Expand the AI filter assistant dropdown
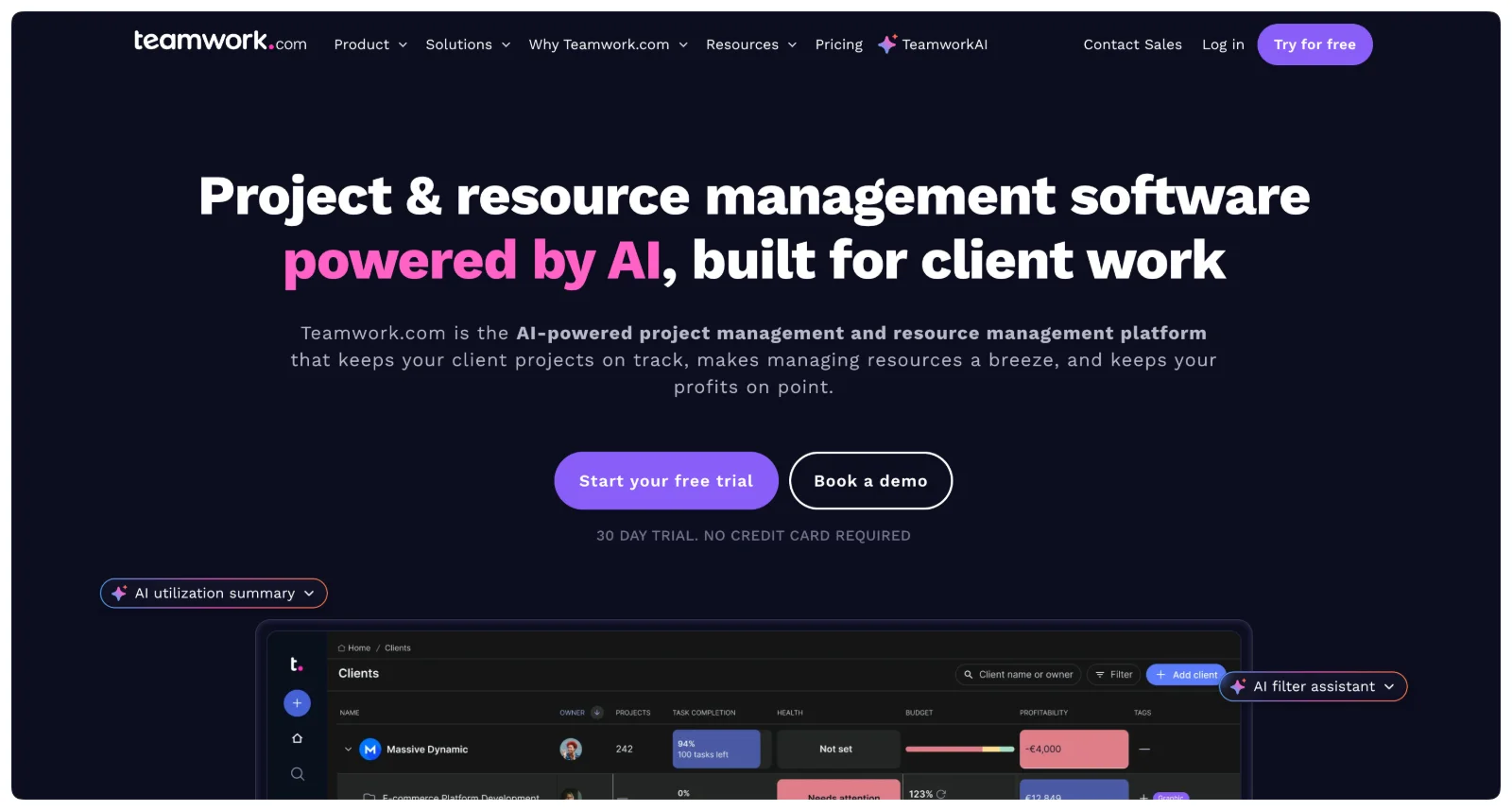This screenshot has height=811, width=1512. coord(1314,687)
